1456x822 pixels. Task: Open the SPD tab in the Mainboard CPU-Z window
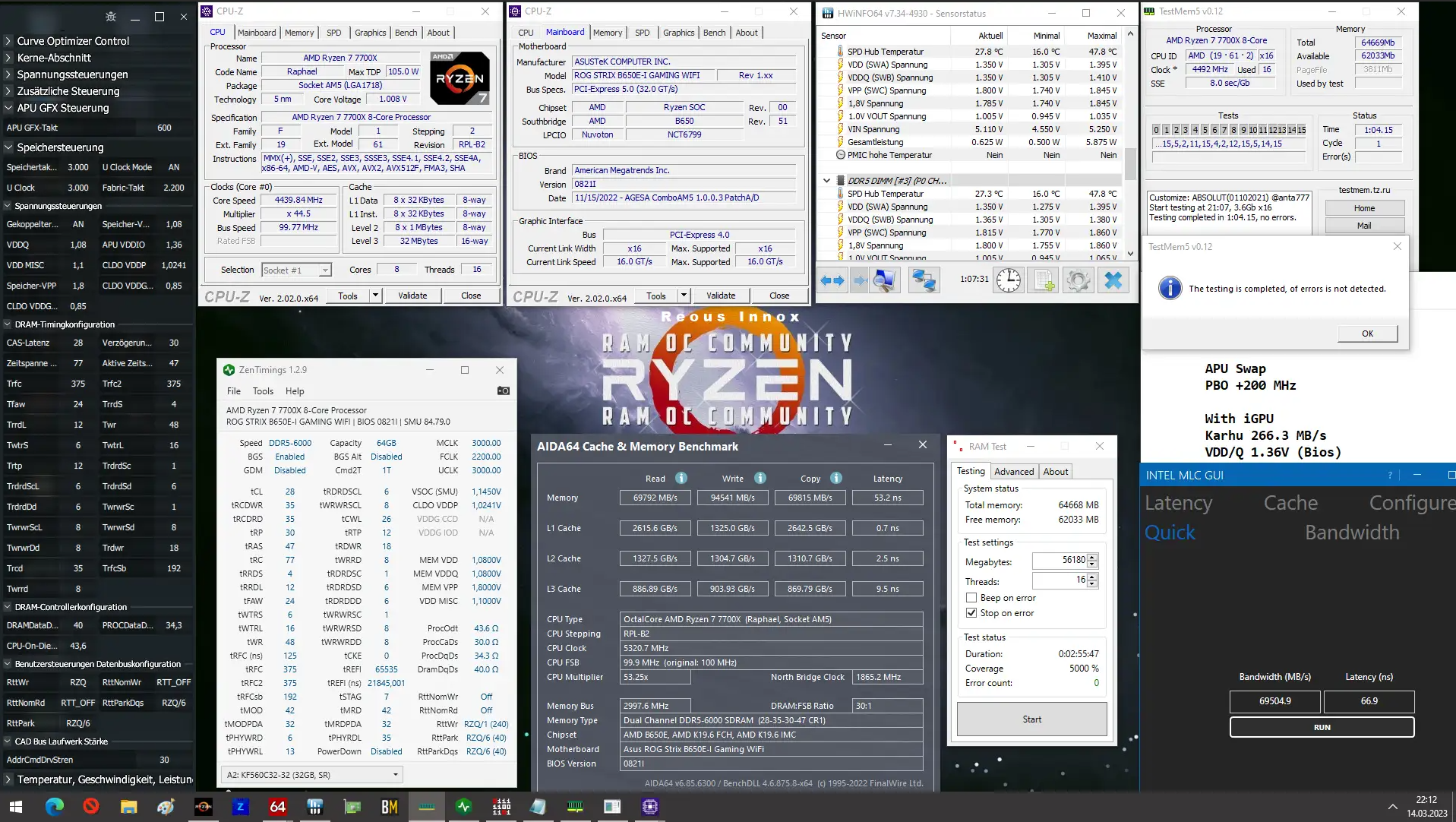tap(643, 33)
